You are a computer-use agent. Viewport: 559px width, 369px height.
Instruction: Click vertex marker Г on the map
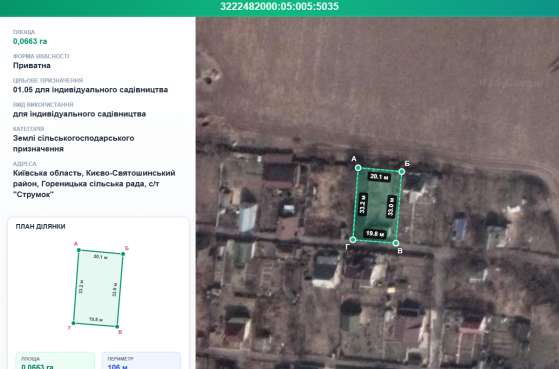click(353, 240)
